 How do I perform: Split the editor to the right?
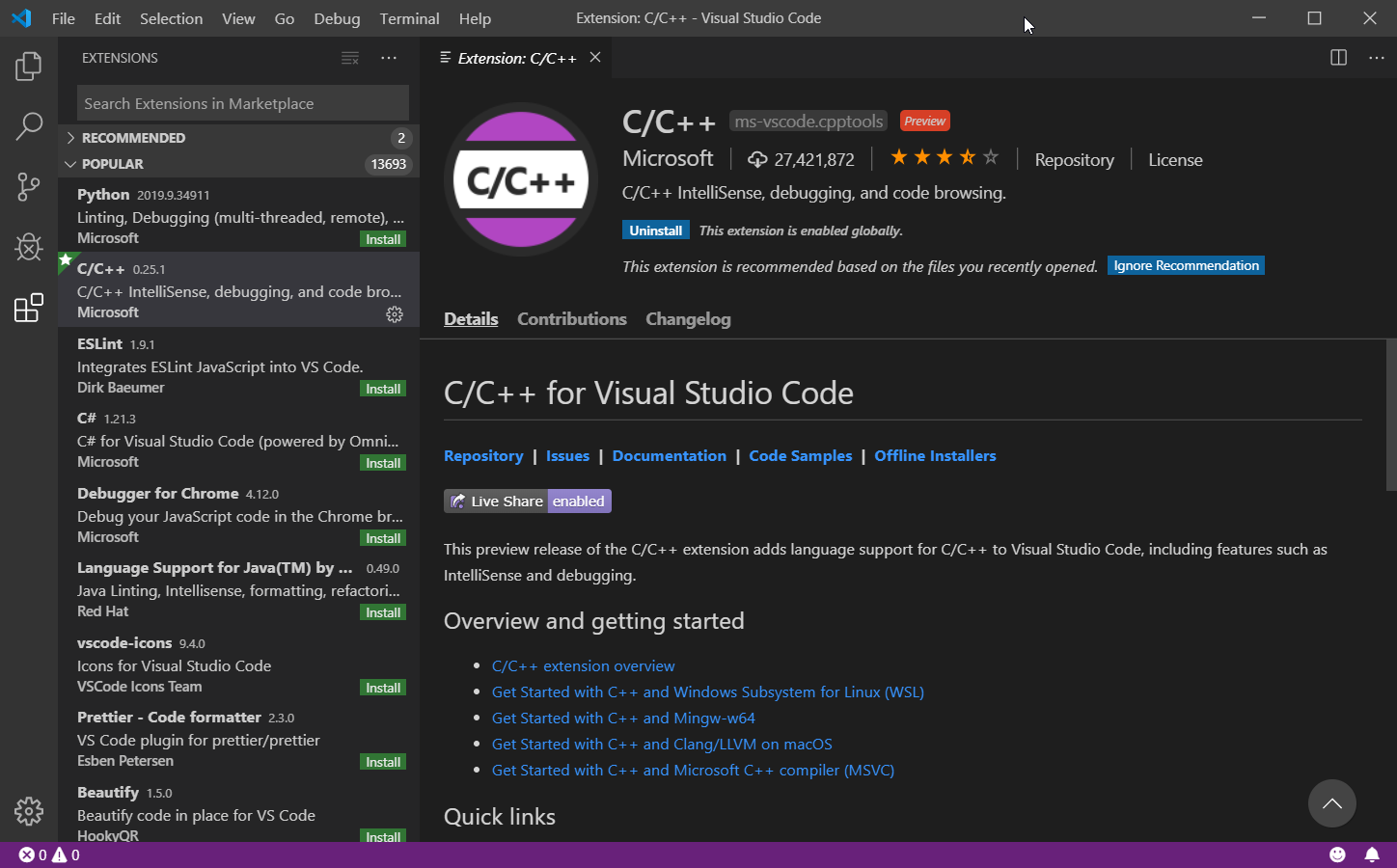(1338, 58)
